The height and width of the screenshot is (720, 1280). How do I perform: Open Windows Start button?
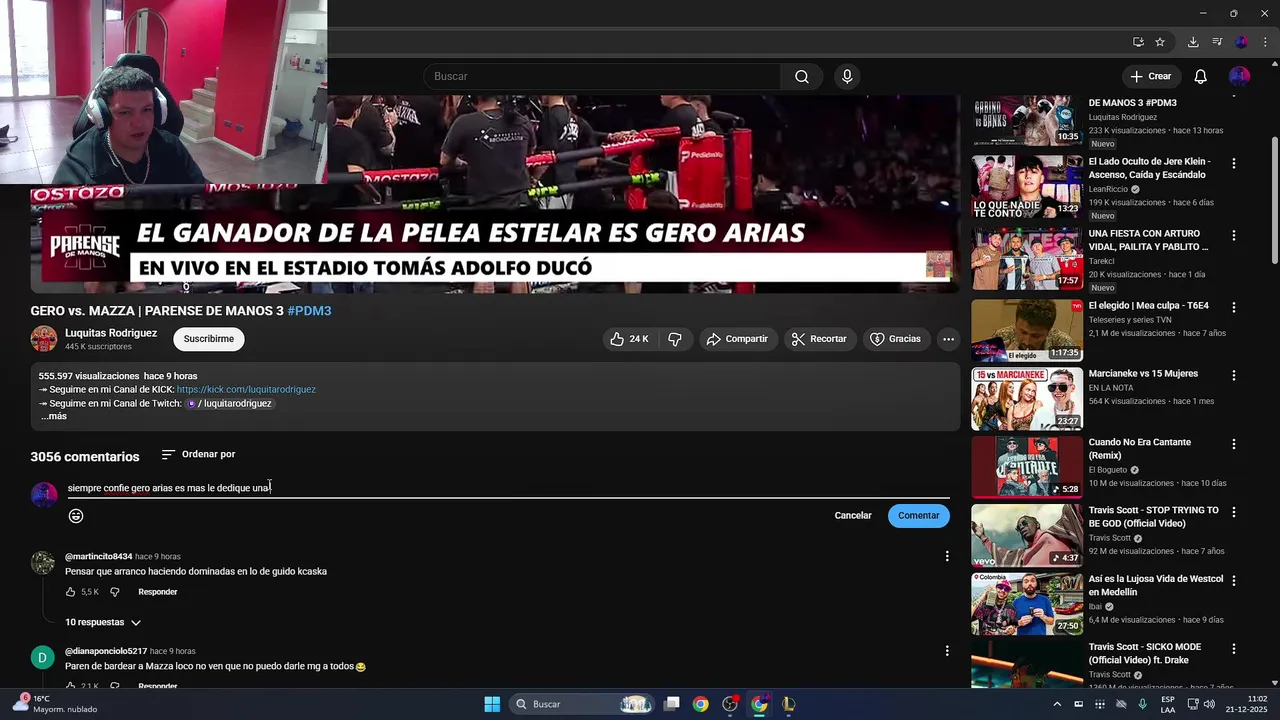click(x=492, y=704)
